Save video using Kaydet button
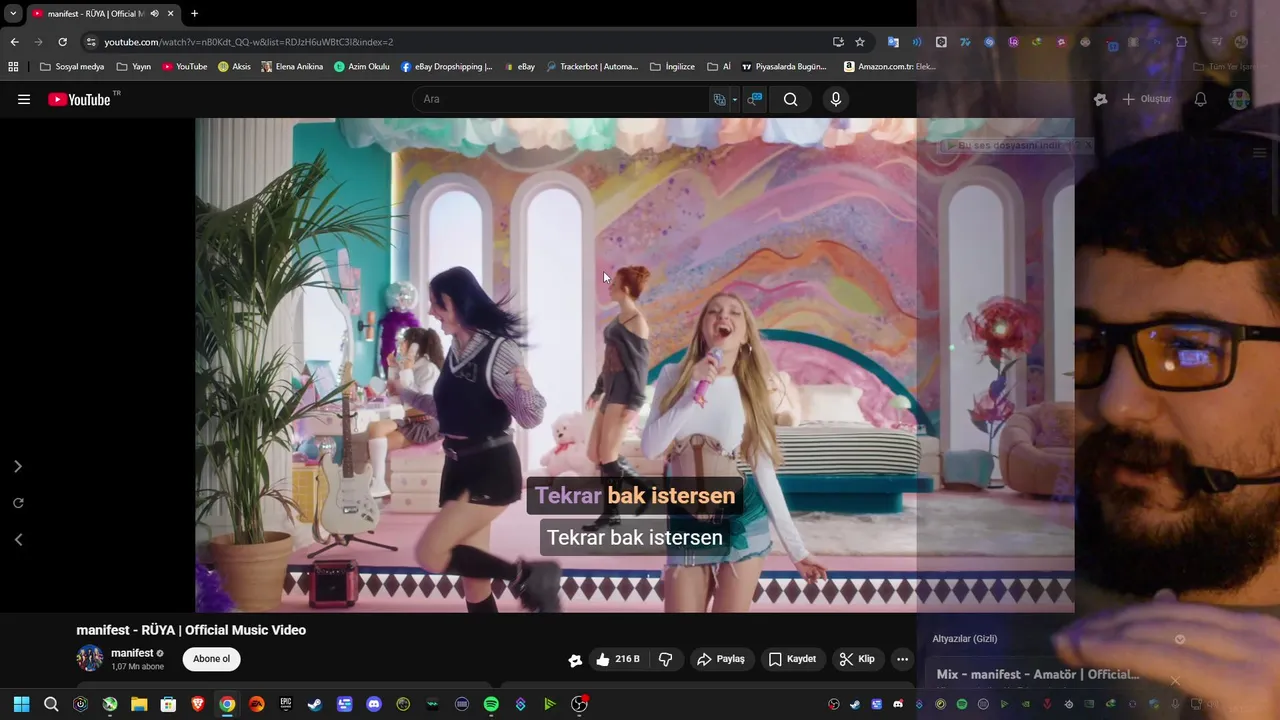The width and height of the screenshot is (1280, 720). (792, 659)
